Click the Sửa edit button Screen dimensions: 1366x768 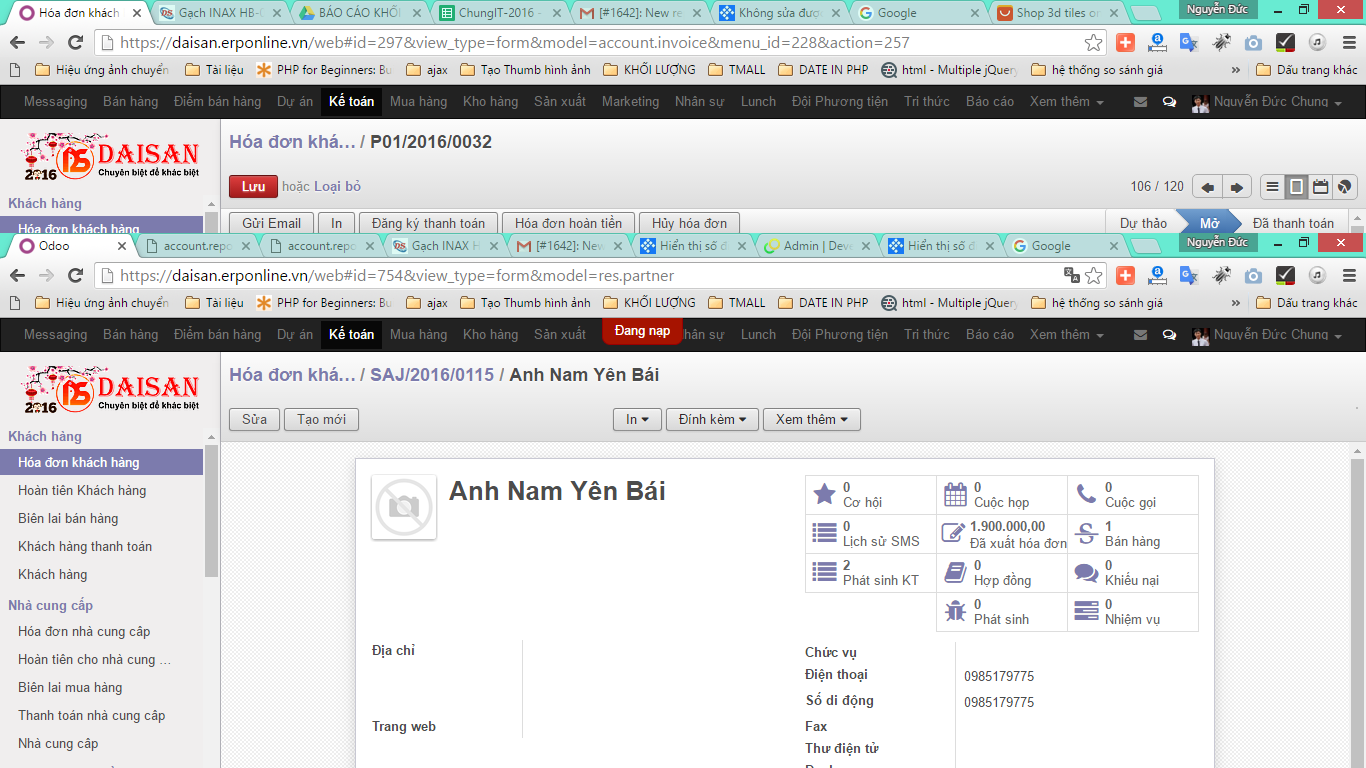254,420
